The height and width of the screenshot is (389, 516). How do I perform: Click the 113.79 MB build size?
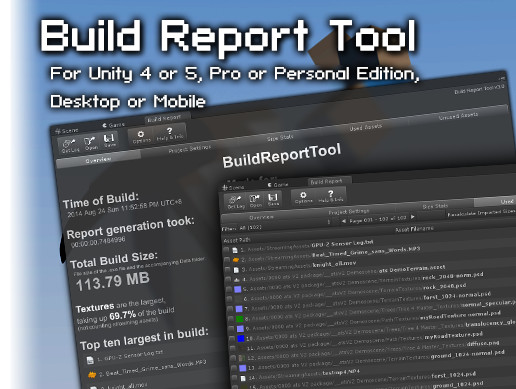click(x=112, y=281)
